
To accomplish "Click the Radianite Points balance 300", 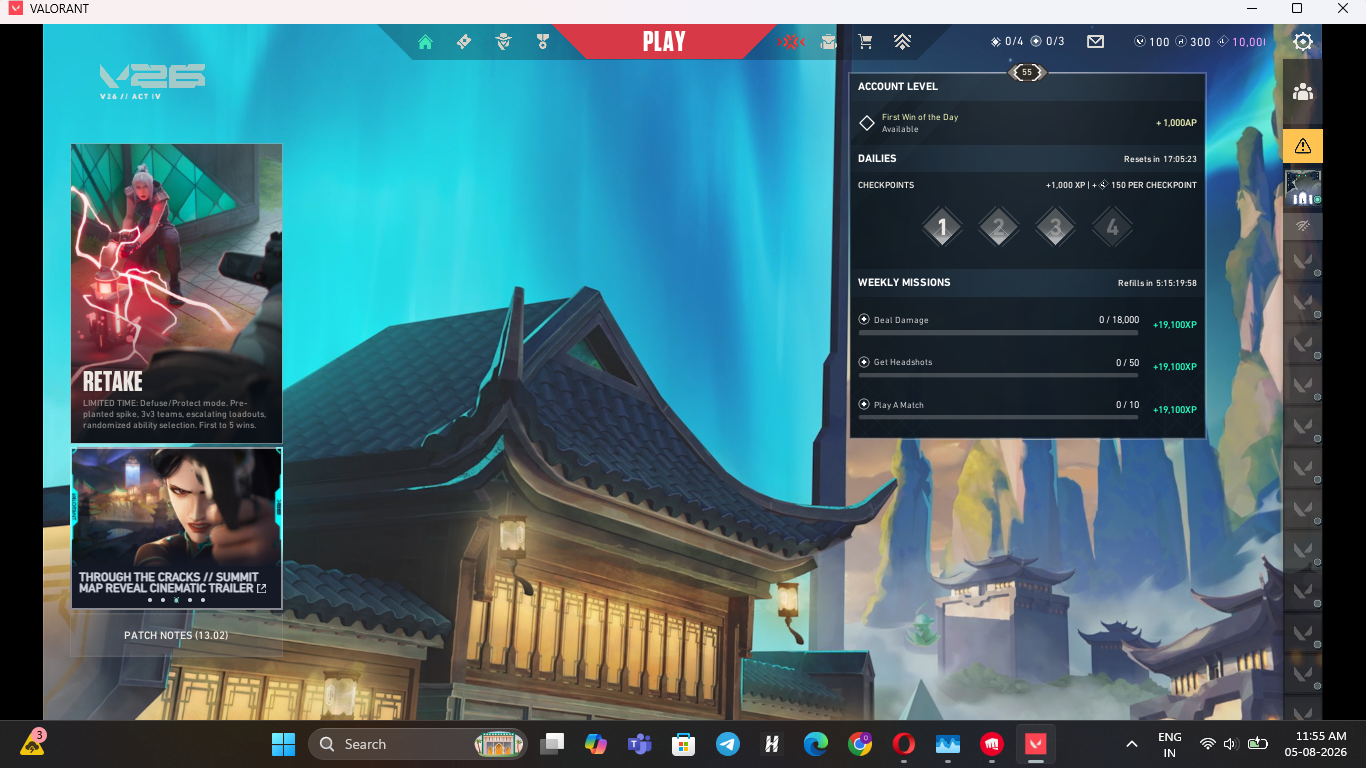I will coord(1193,42).
